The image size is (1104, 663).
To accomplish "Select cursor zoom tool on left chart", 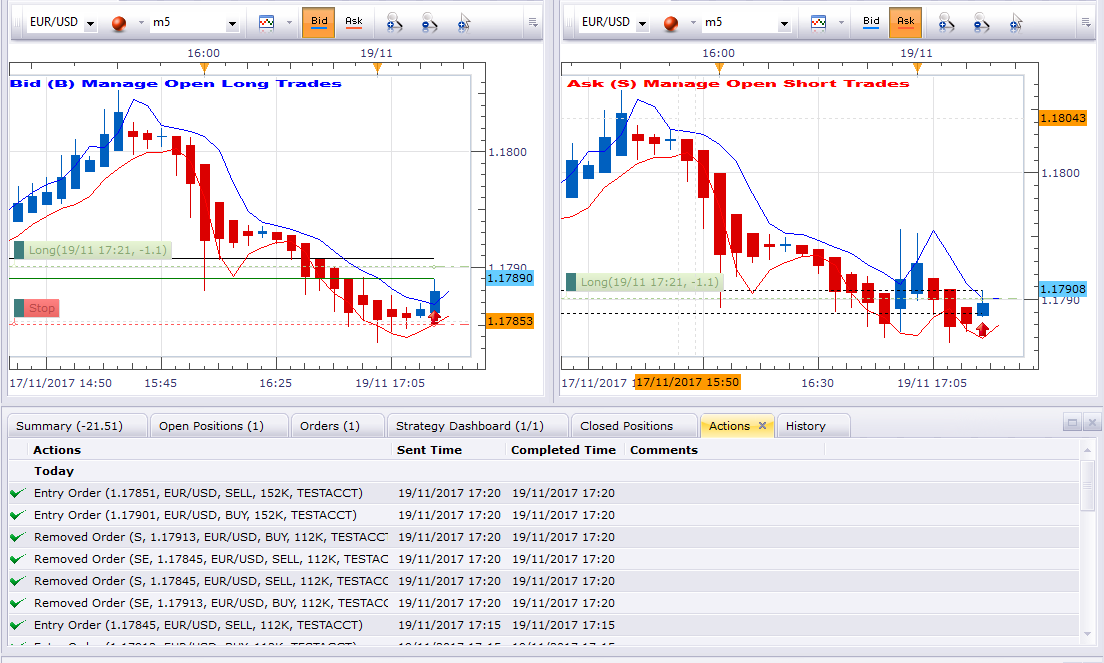I will pos(463,23).
